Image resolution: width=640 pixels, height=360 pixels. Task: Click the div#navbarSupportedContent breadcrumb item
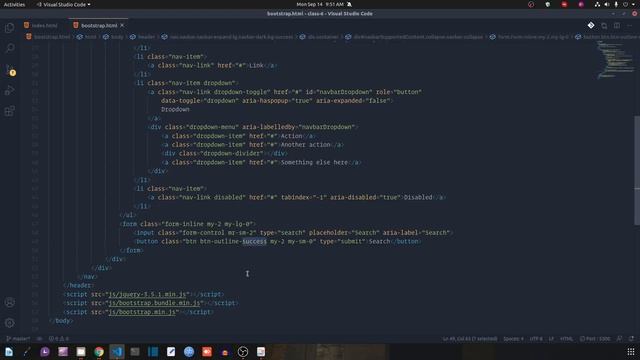(414, 37)
